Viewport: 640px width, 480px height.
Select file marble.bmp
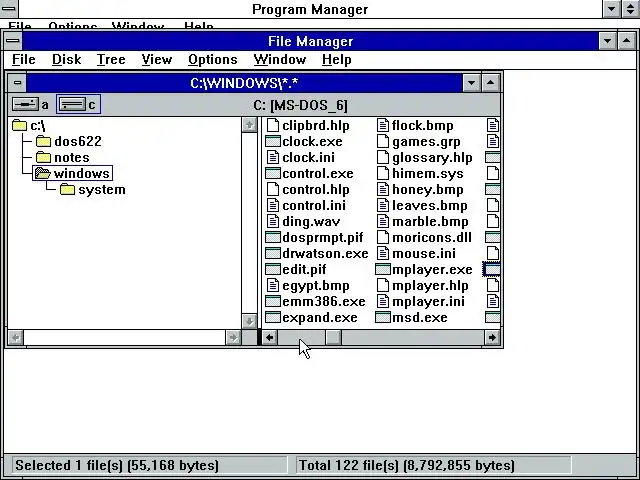coord(430,221)
